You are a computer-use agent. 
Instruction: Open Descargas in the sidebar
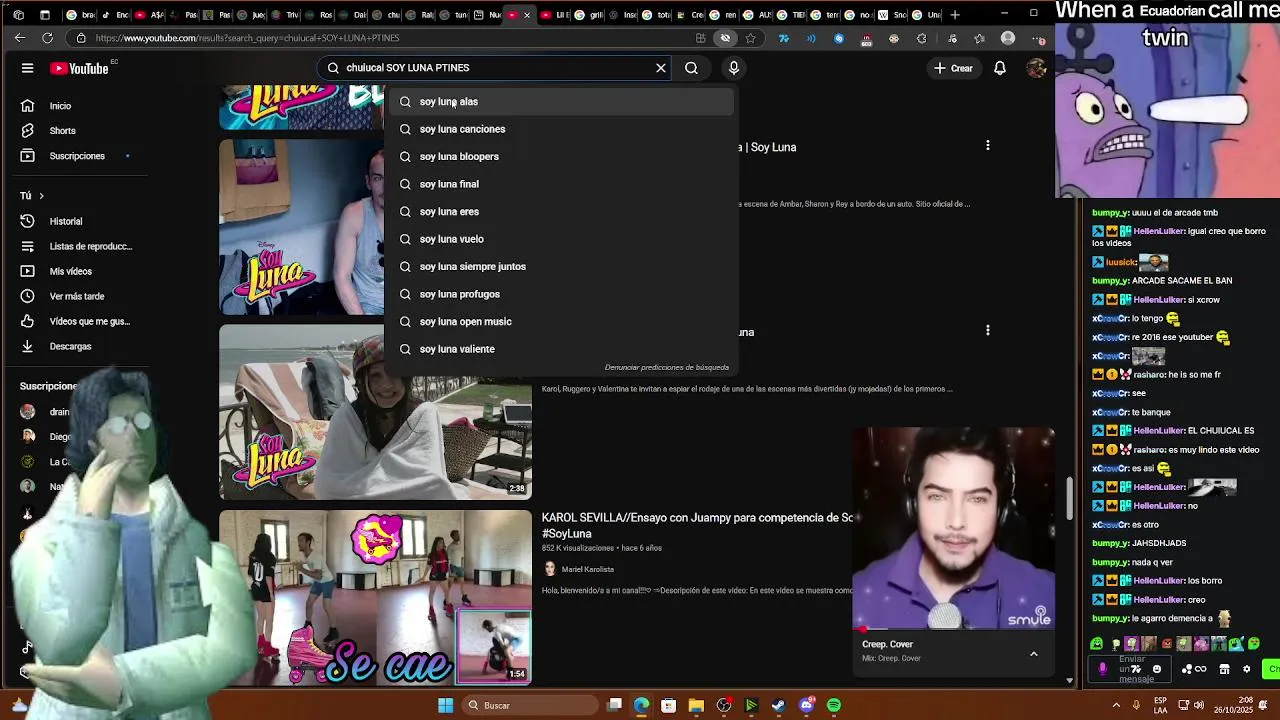coord(80,346)
